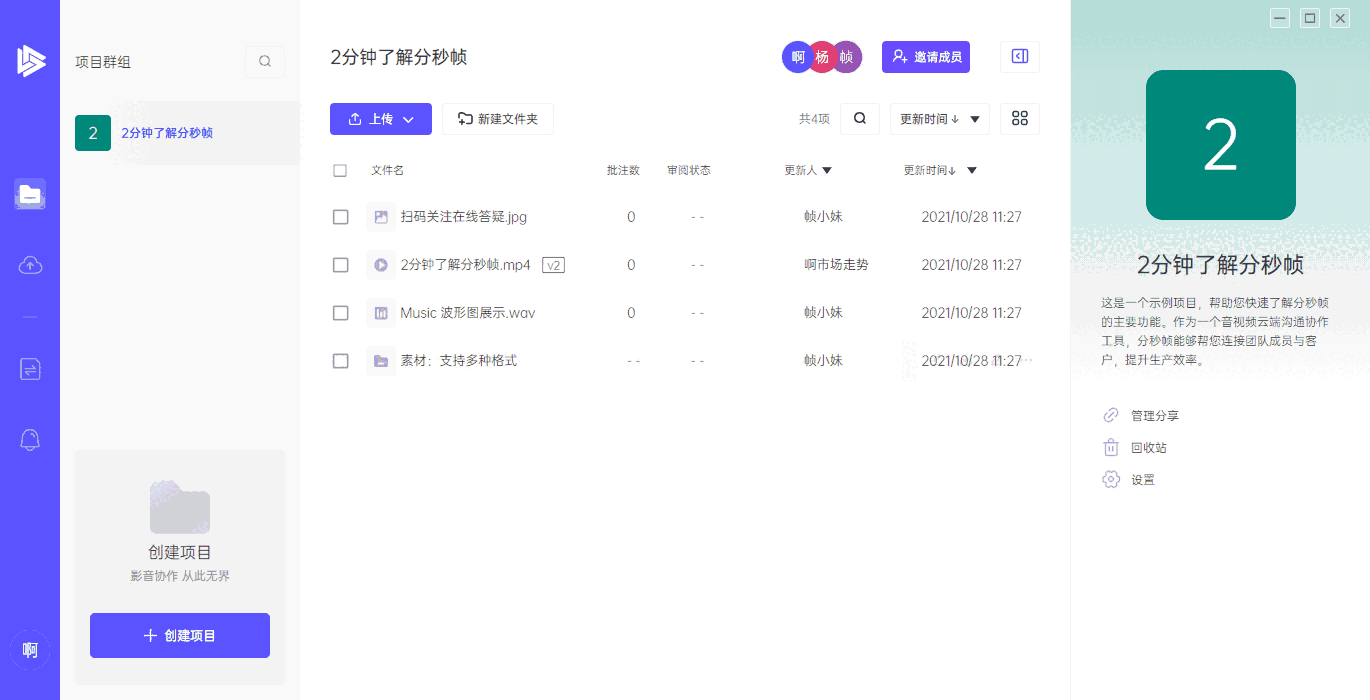Check the checkbox for 扫码关注在线答疑.jpg
Image resolution: width=1370 pixels, height=700 pixels.
[341, 217]
